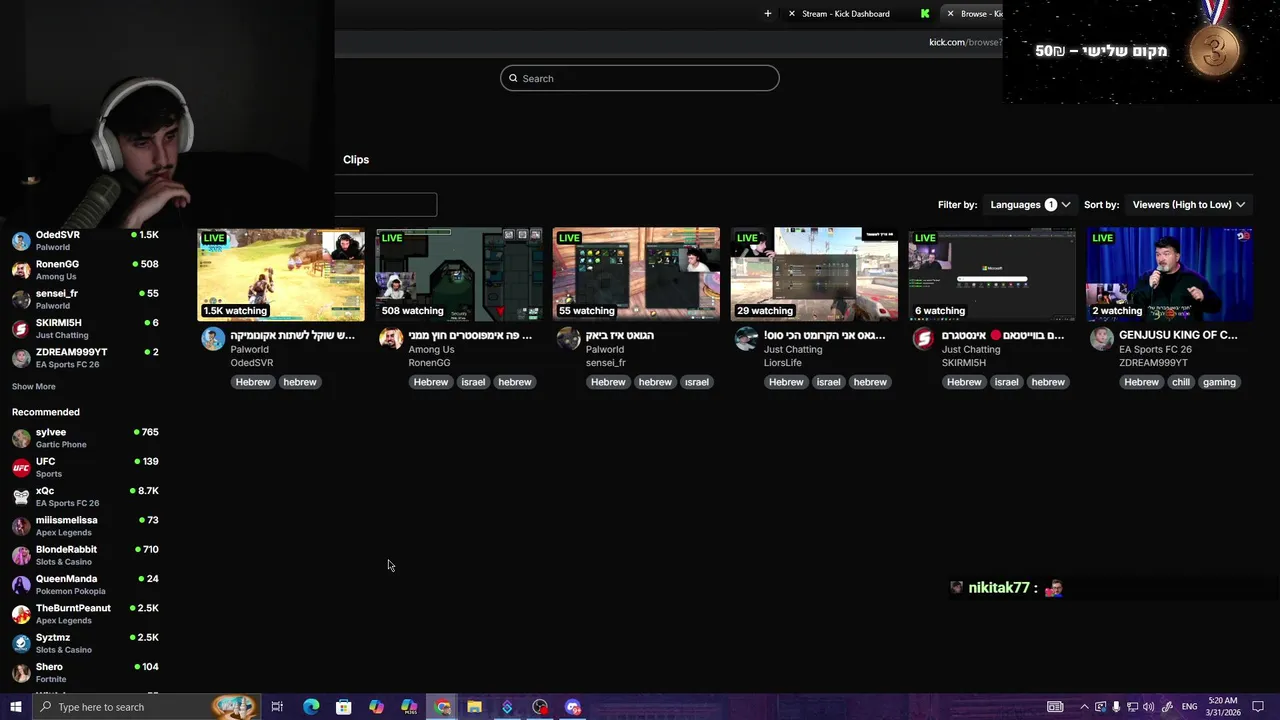Click ENG language indicator in system tray

(1190, 707)
